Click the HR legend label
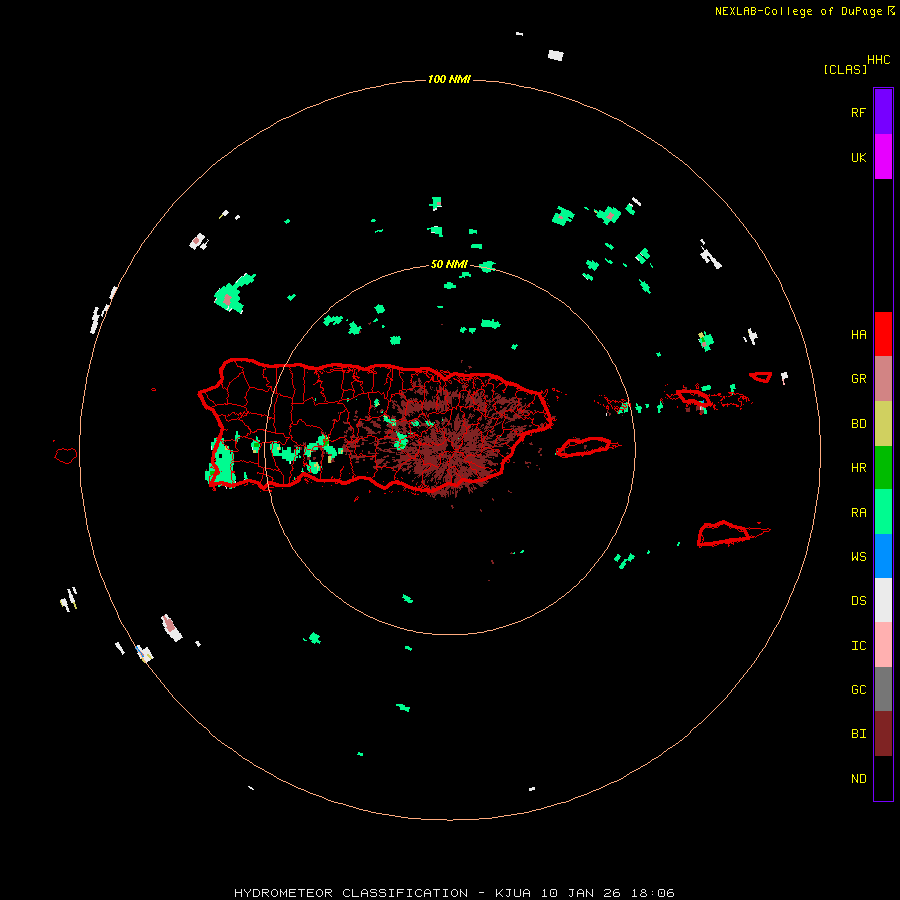The height and width of the screenshot is (900, 900). click(858, 467)
